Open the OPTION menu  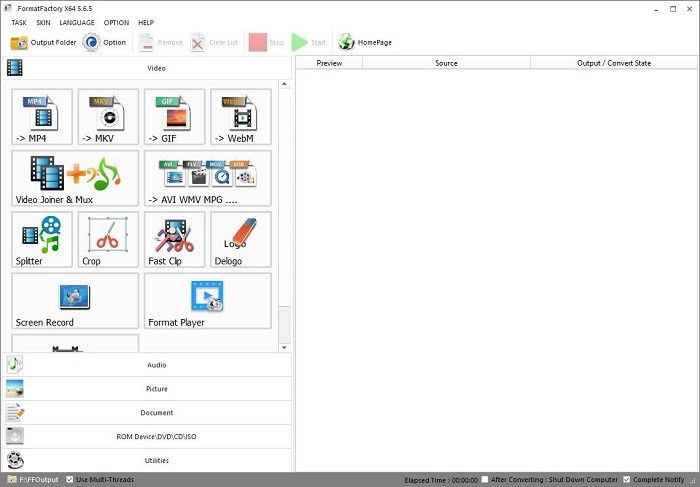pyautogui.click(x=117, y=23)
